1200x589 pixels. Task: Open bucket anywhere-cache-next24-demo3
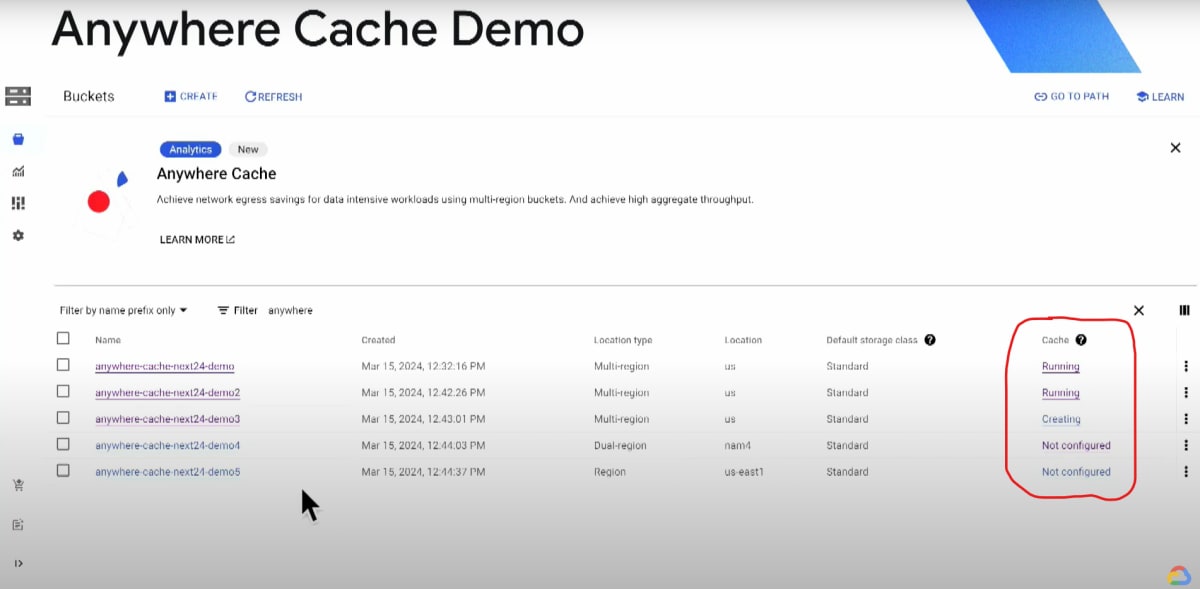click(167, 419)
